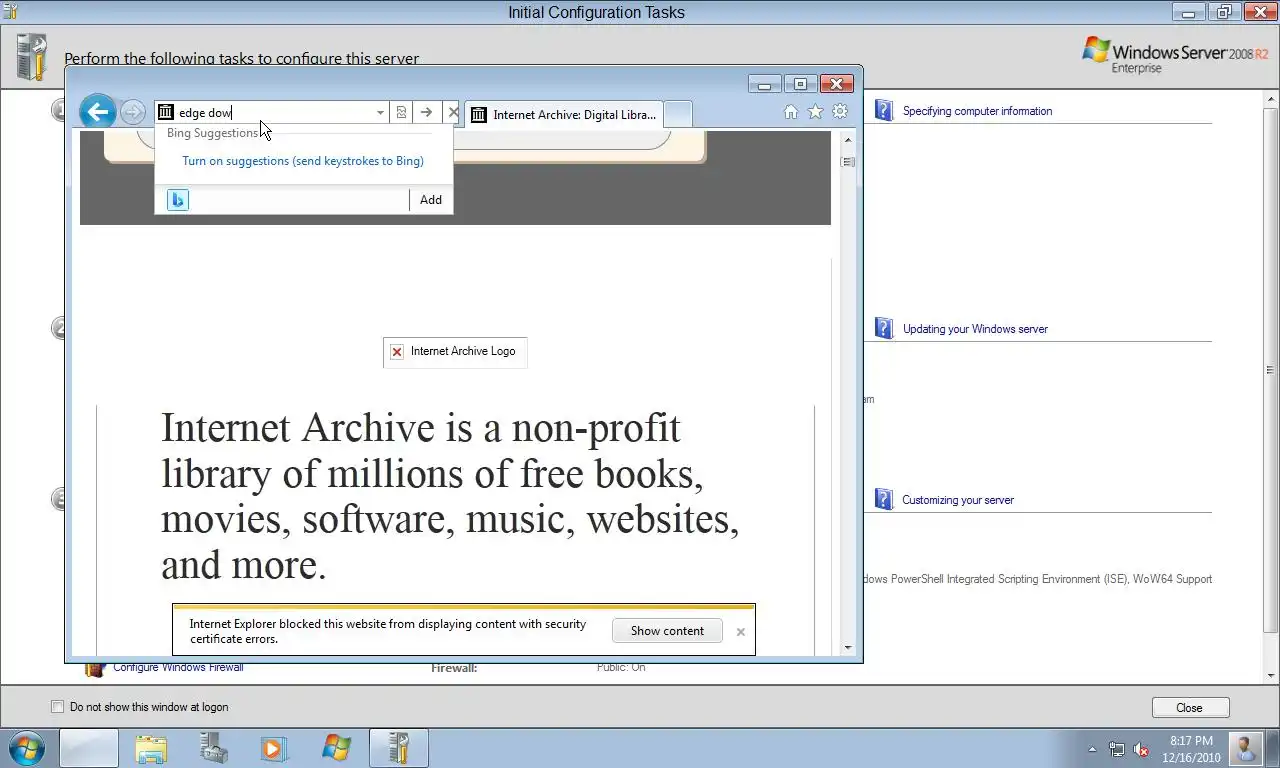Click the broken Internet Archive Logo image

455,352
